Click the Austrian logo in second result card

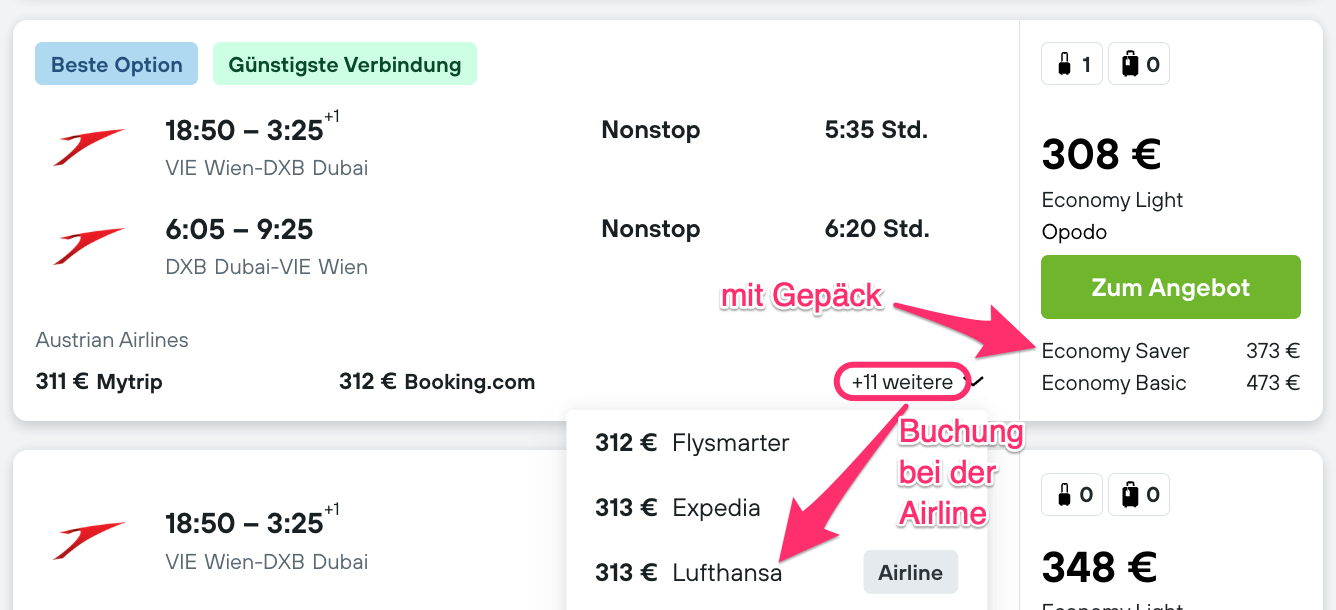tap(89, 540)
